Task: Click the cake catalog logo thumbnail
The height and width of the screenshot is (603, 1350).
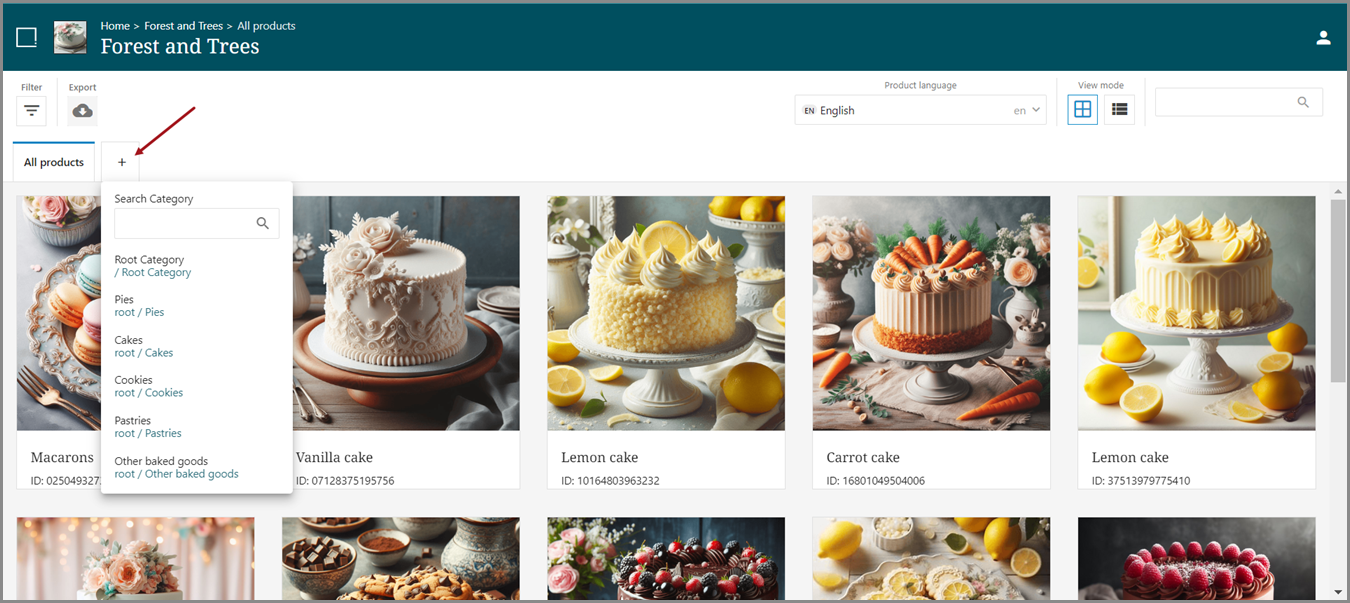Action: pos(70,38)
